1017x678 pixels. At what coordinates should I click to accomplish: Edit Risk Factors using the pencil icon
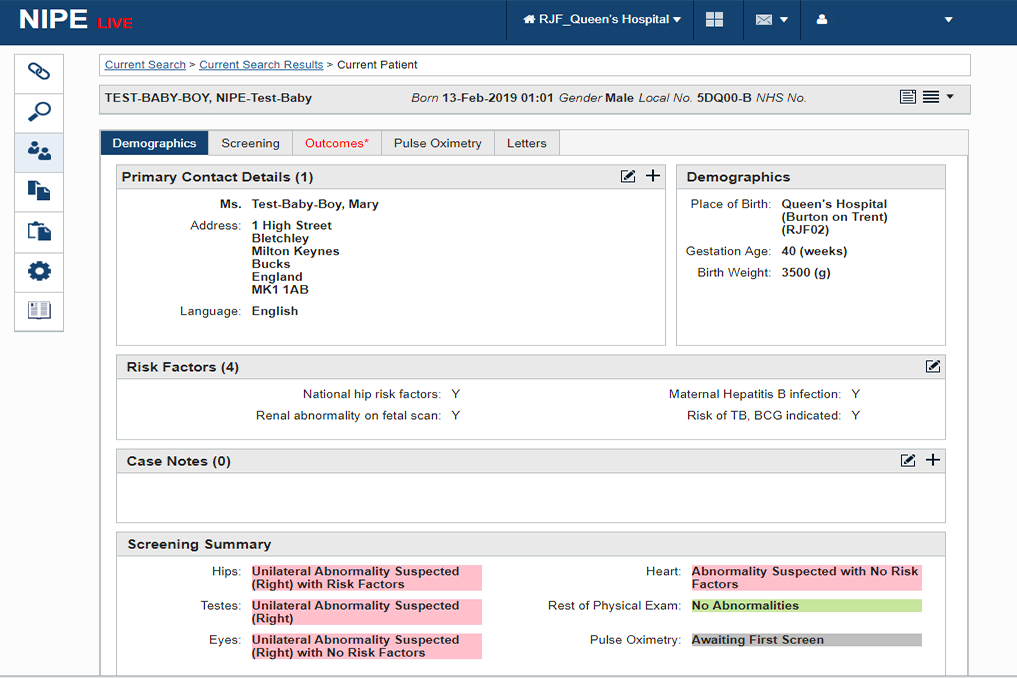click(x=933, y=367)
